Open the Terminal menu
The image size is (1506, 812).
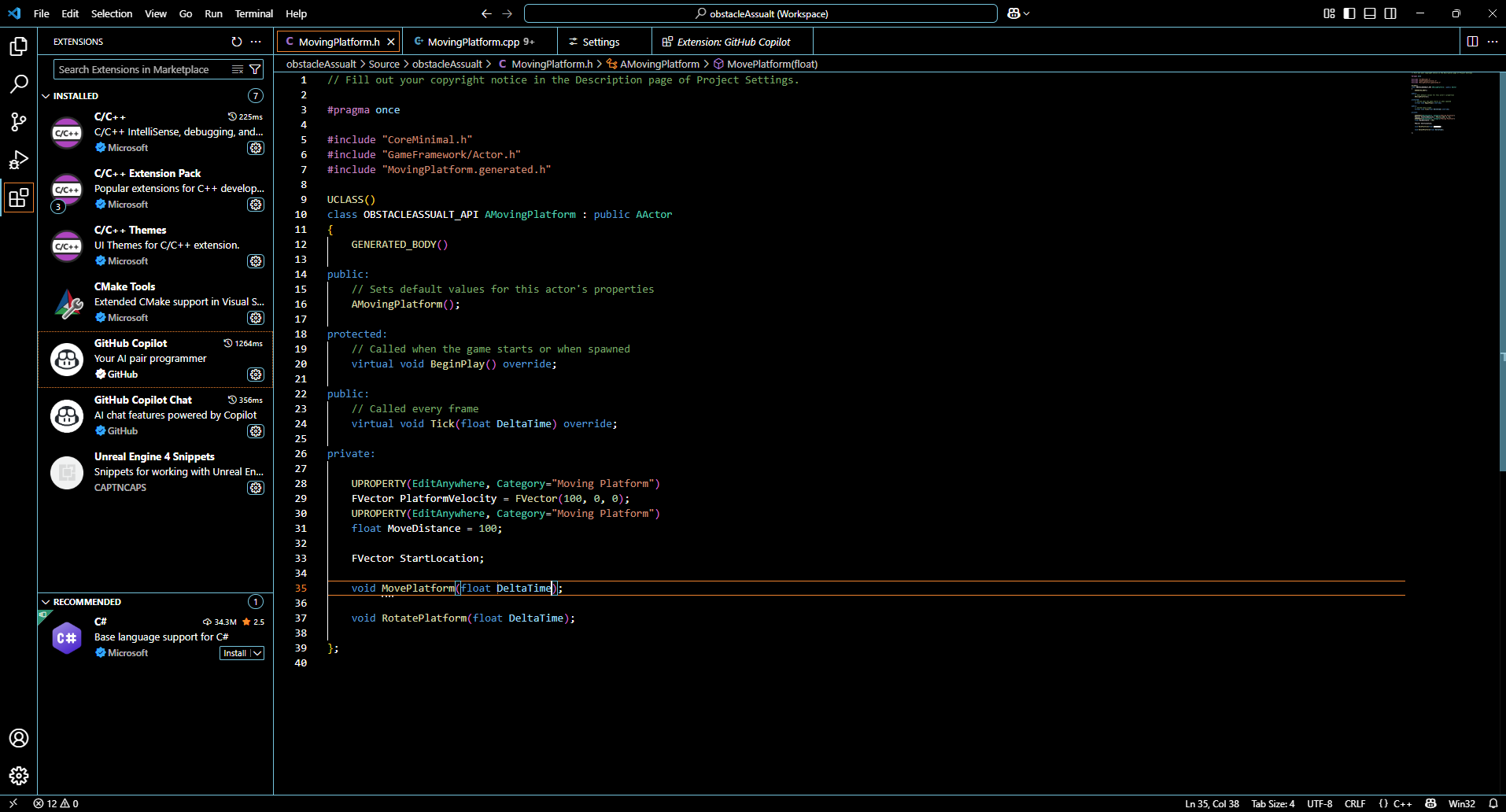click(x=253, y=13)
